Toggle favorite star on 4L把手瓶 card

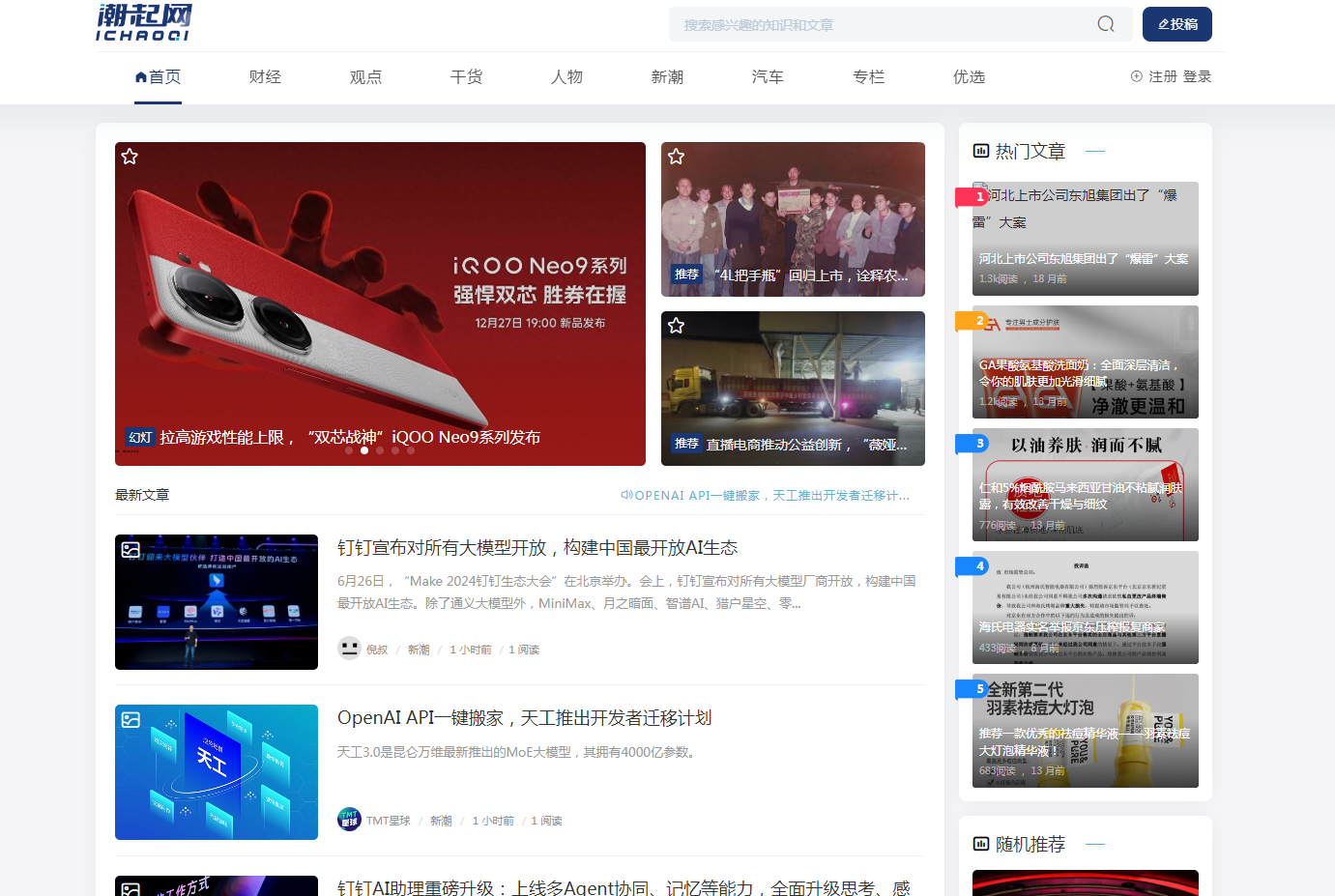[x=676, y=157]
